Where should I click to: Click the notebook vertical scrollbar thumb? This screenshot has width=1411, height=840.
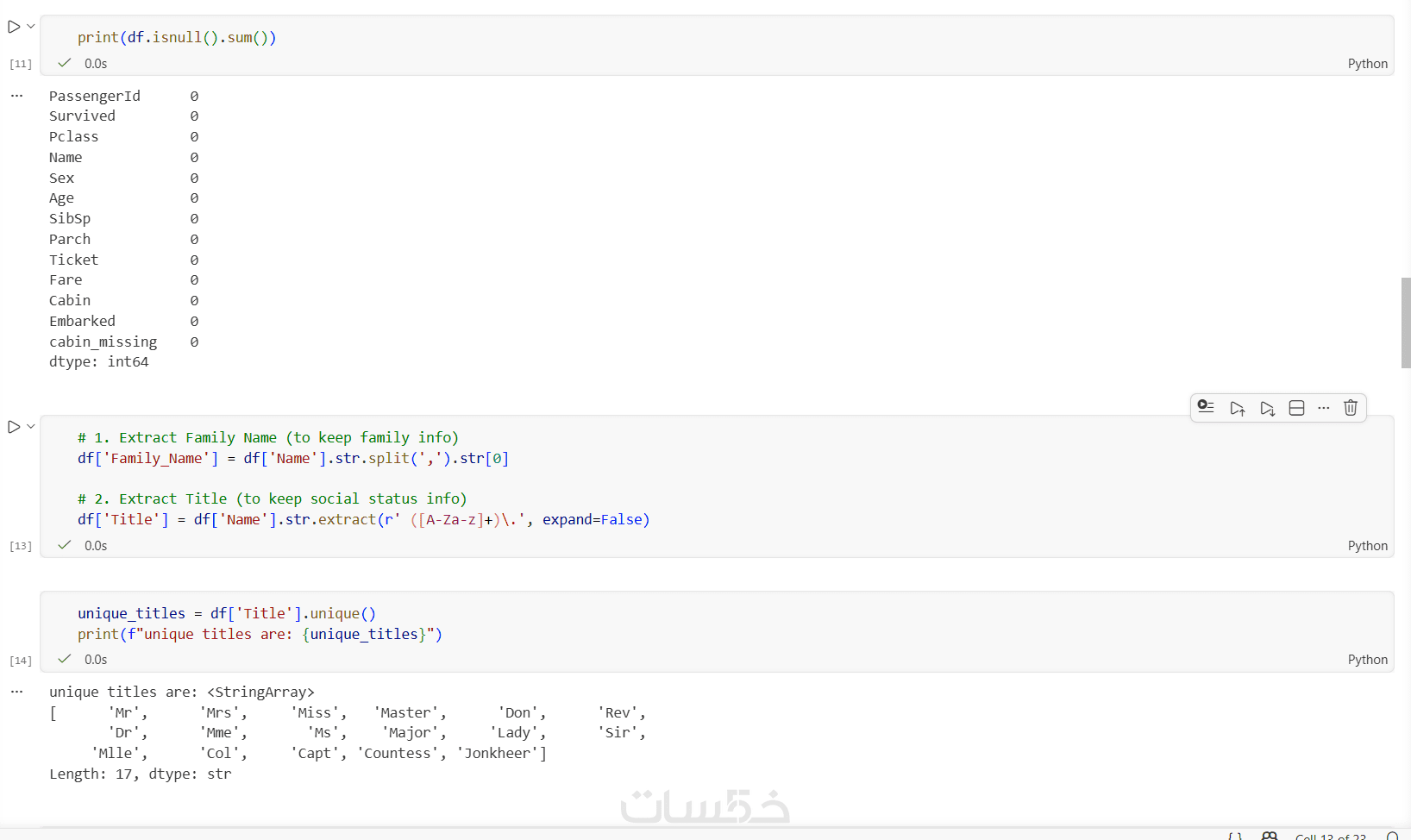click(1406, 323)
